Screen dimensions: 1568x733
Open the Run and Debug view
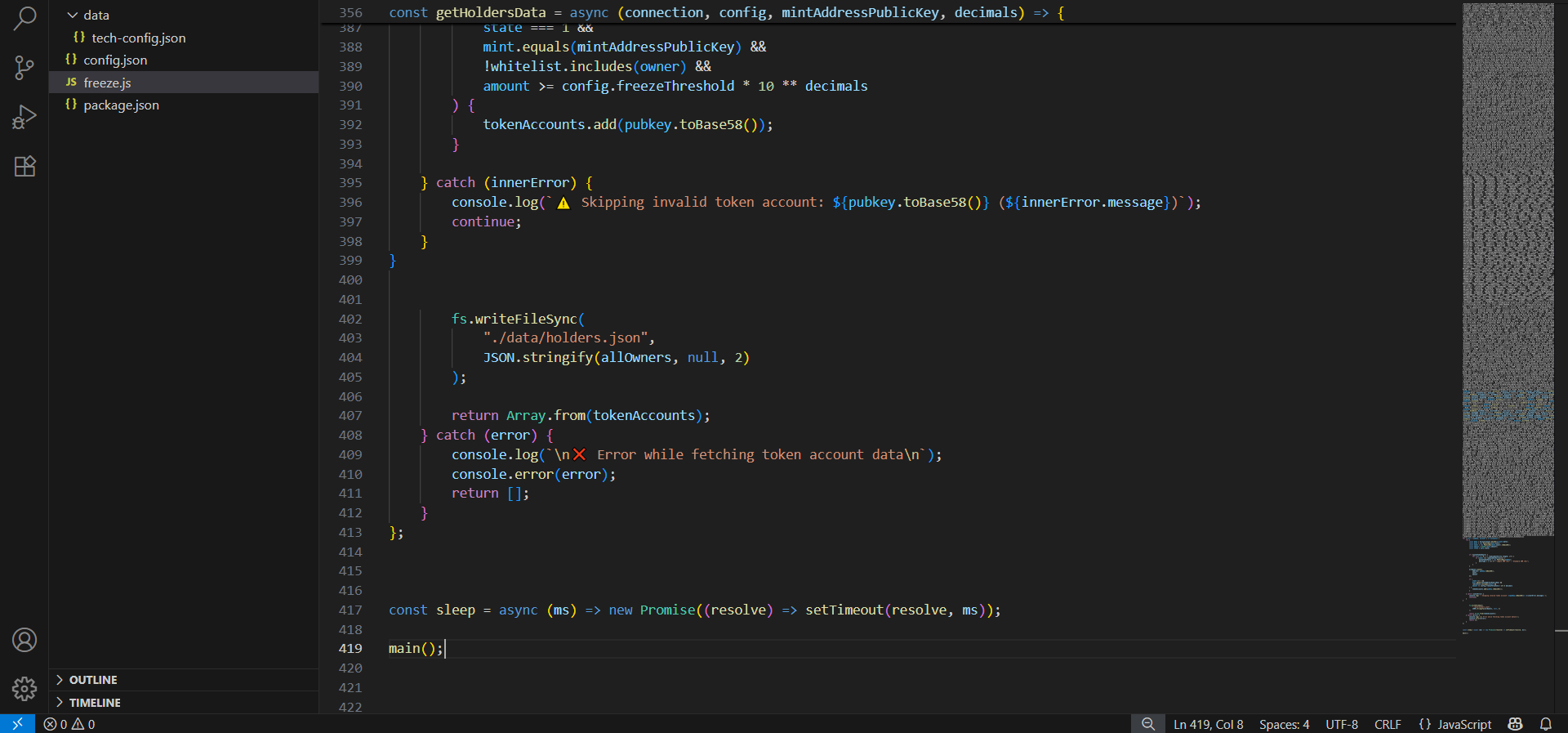[24, 118]
